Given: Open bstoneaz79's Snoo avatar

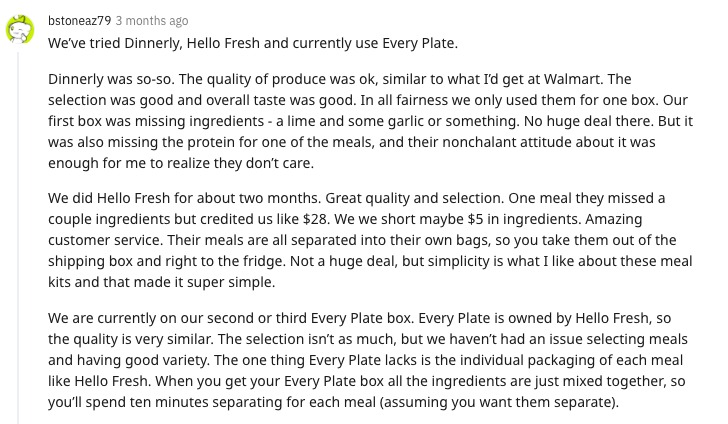Looking at the screenshot, I should [20, 29].
